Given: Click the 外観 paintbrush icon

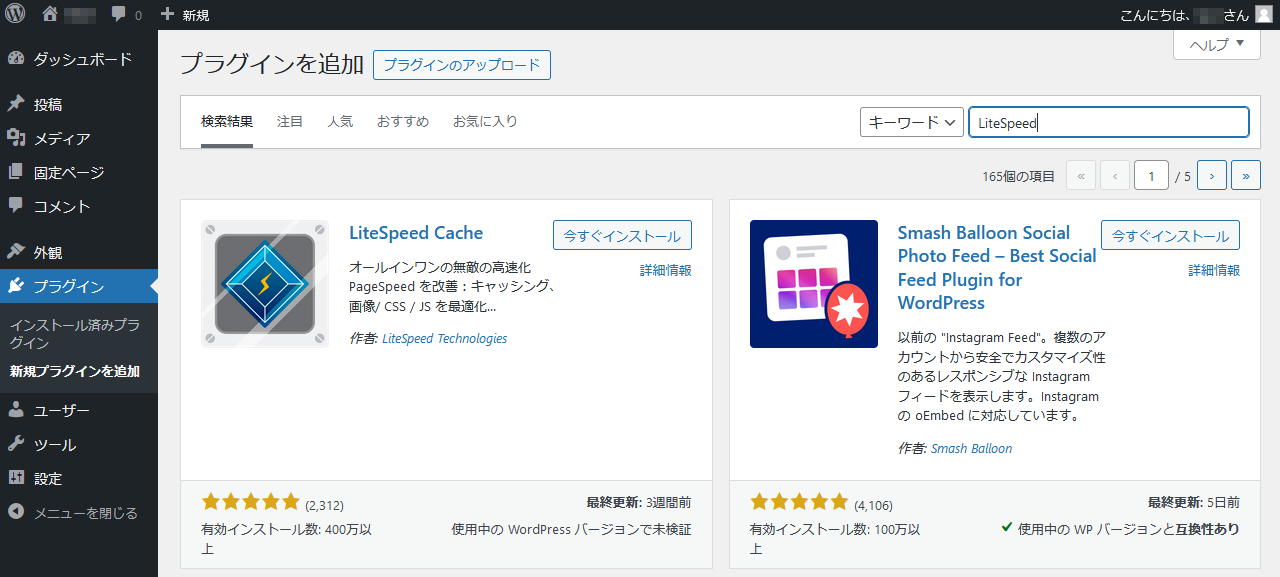Looking at the screenshot, I should [x=15, y=252].
